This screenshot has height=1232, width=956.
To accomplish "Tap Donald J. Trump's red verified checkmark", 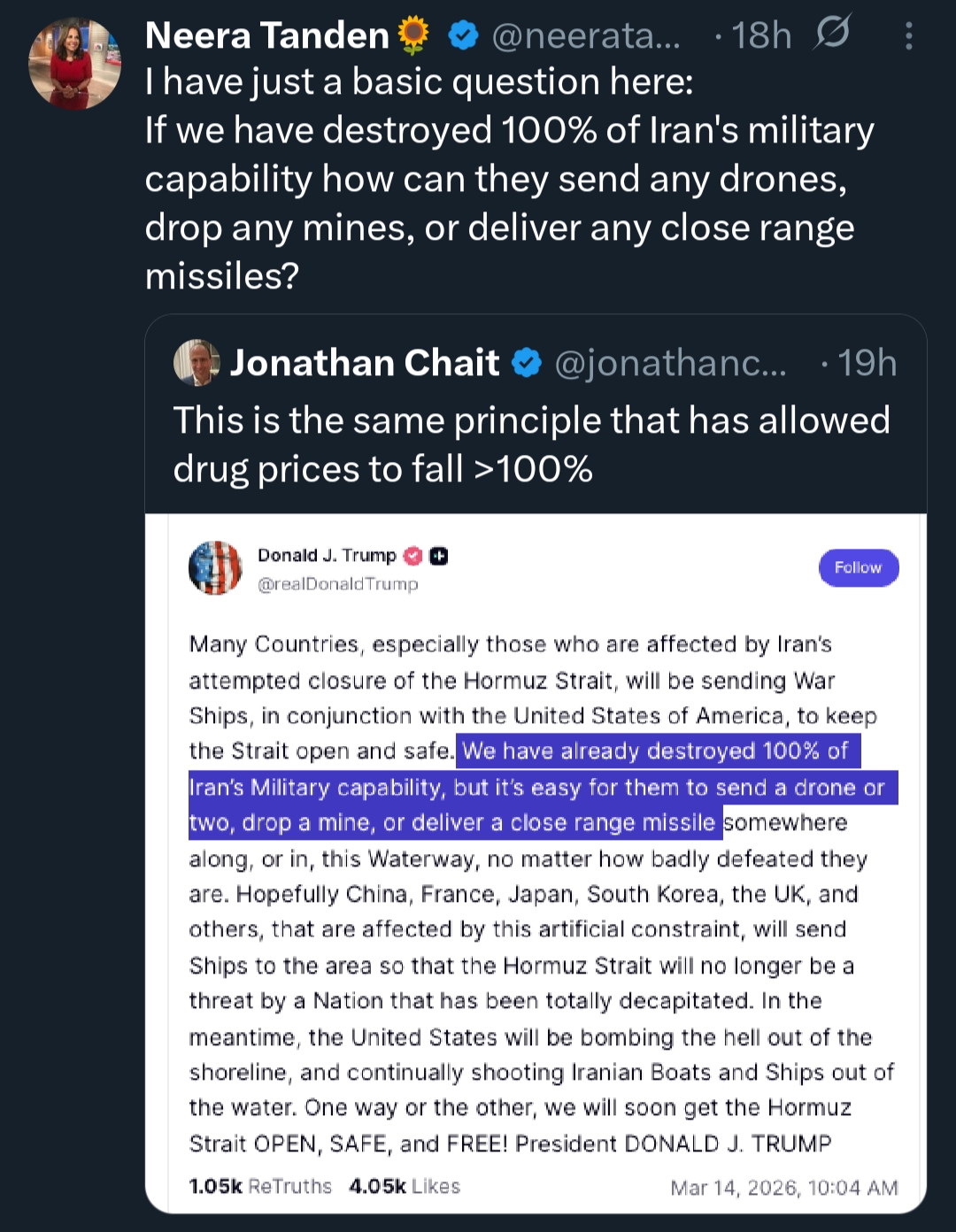I will pos(412,556).
